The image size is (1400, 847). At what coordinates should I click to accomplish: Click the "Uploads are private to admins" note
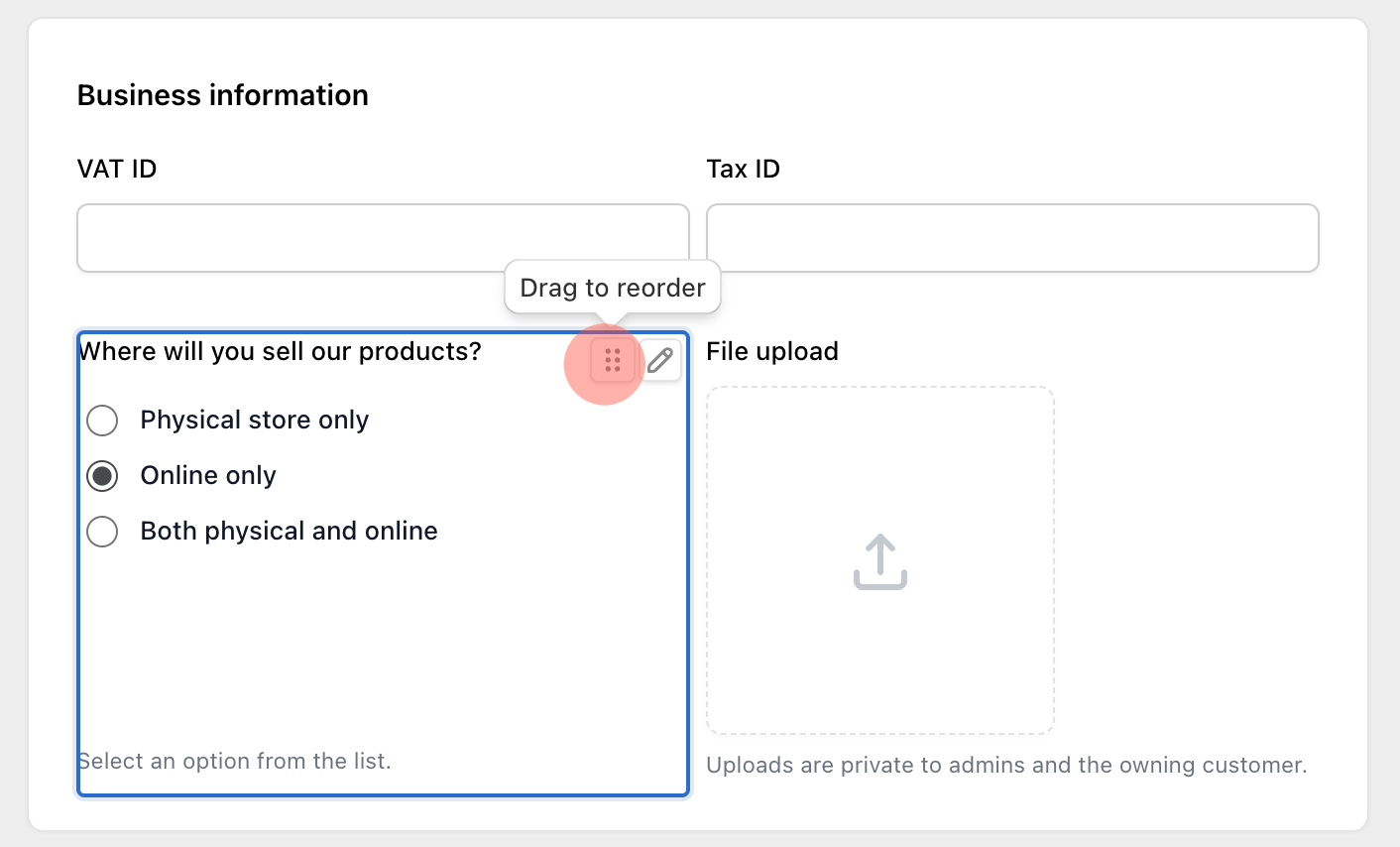(x=1006, y=765)
